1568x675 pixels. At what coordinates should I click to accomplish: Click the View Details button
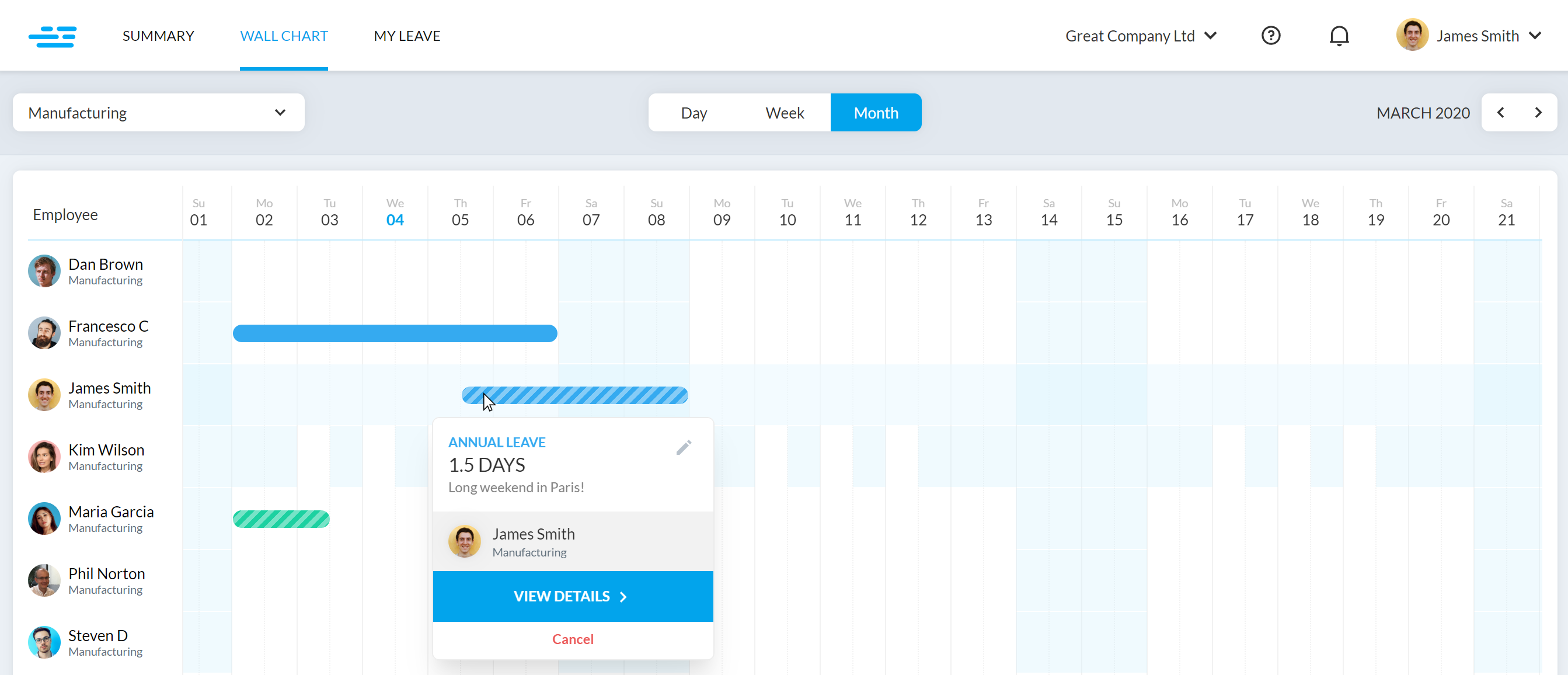point(573,597)
